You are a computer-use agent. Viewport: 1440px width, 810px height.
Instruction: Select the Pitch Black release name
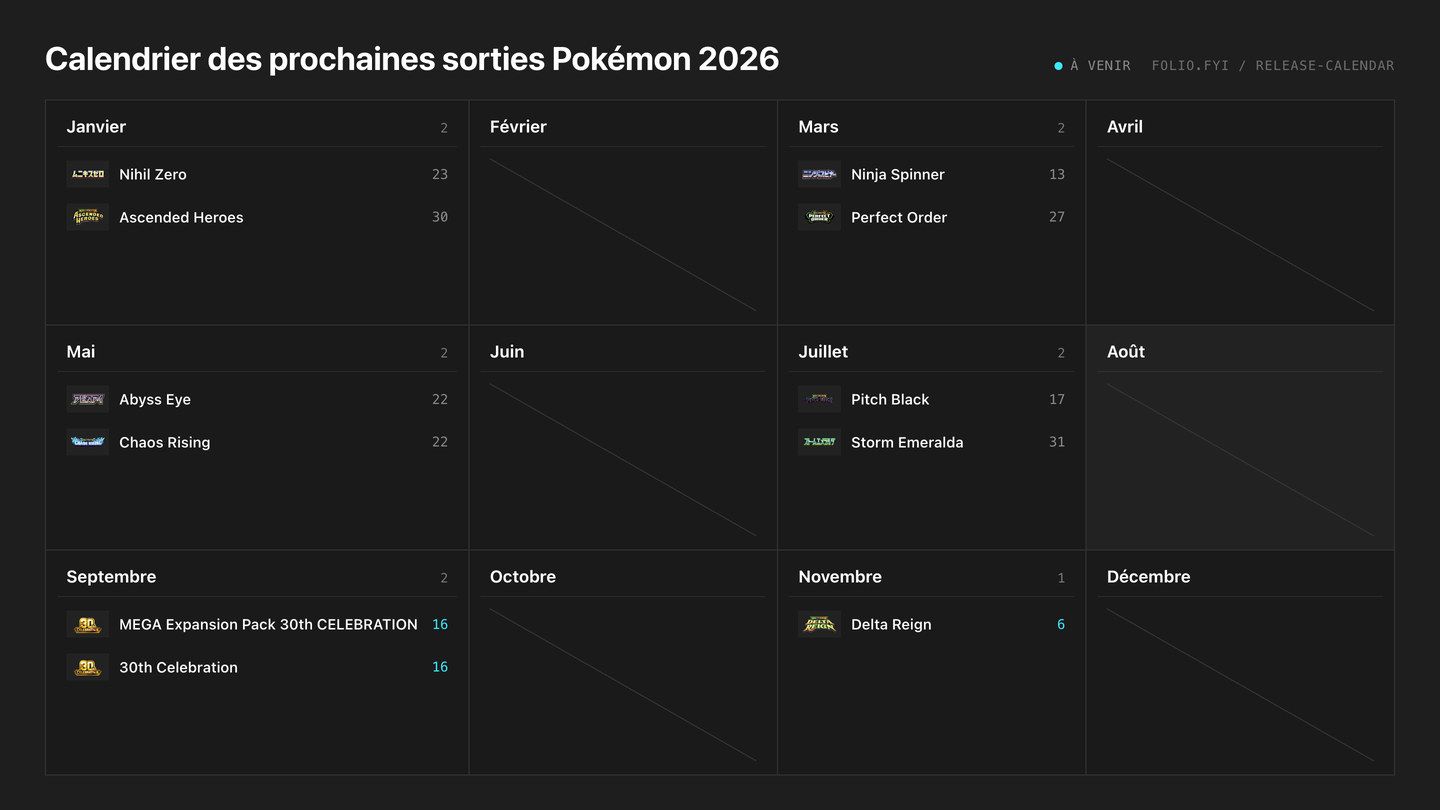tap(890, 399)
